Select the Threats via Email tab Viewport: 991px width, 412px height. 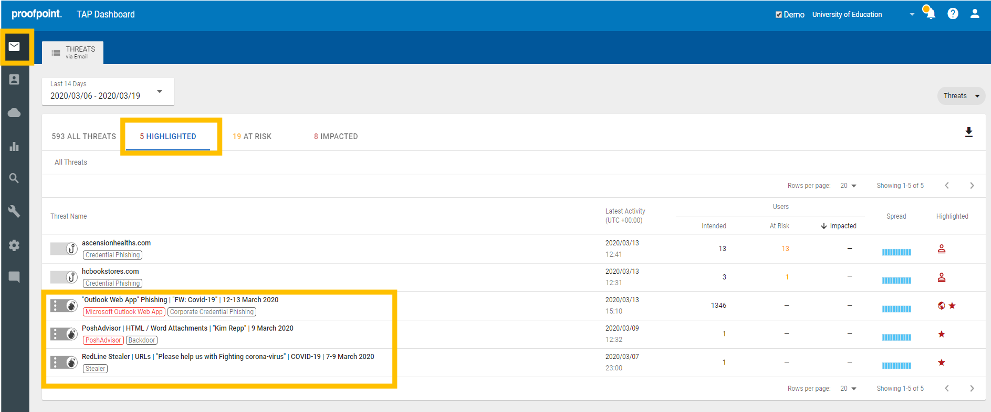pyautogui.click(x=73, y=52)
